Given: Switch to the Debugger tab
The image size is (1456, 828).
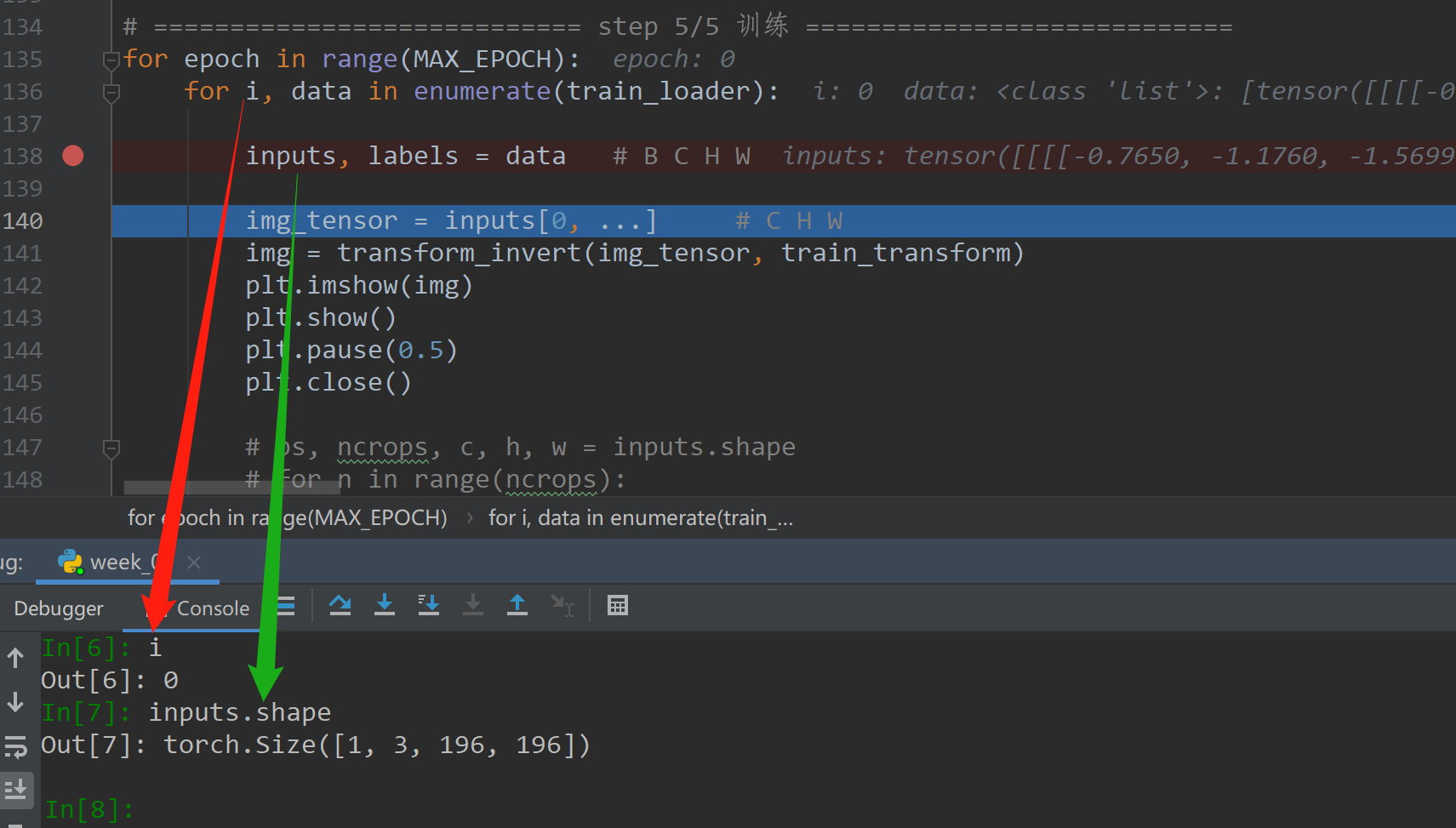Looking at the screenshot, I should pyautogui.click(x=59, y=608).
